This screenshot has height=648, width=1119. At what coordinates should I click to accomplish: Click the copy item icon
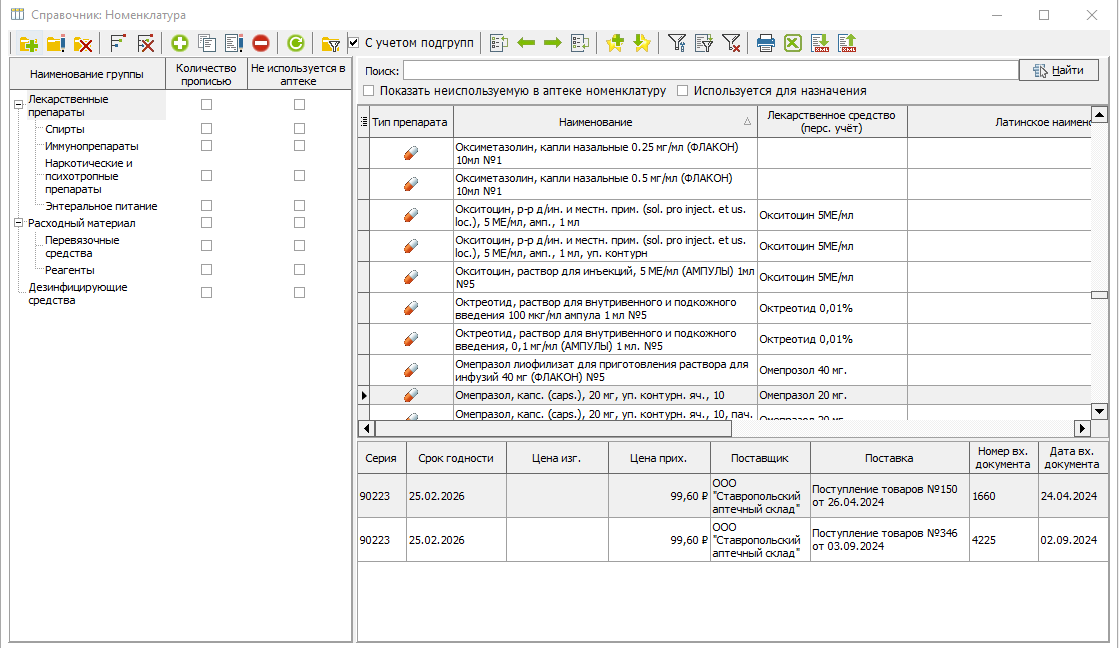pyautogui.click(x=207, y=44)
